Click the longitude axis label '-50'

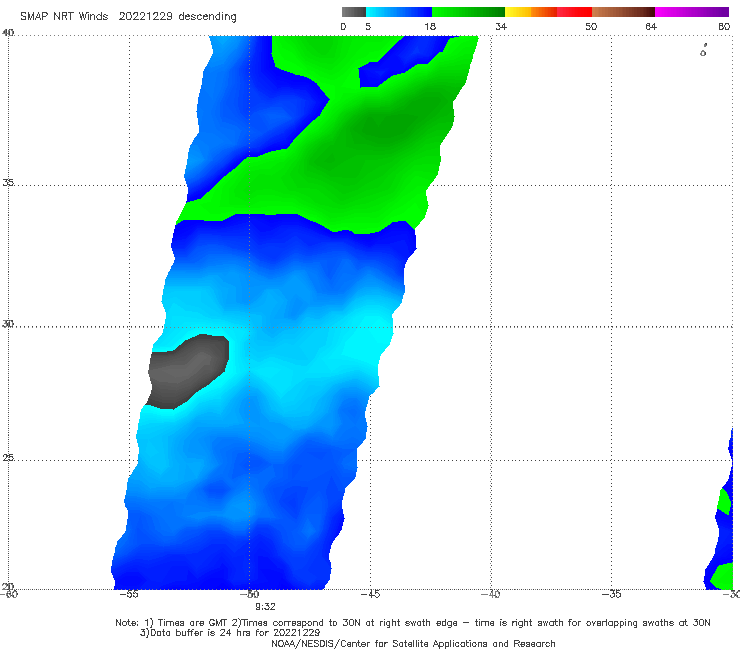250,594
